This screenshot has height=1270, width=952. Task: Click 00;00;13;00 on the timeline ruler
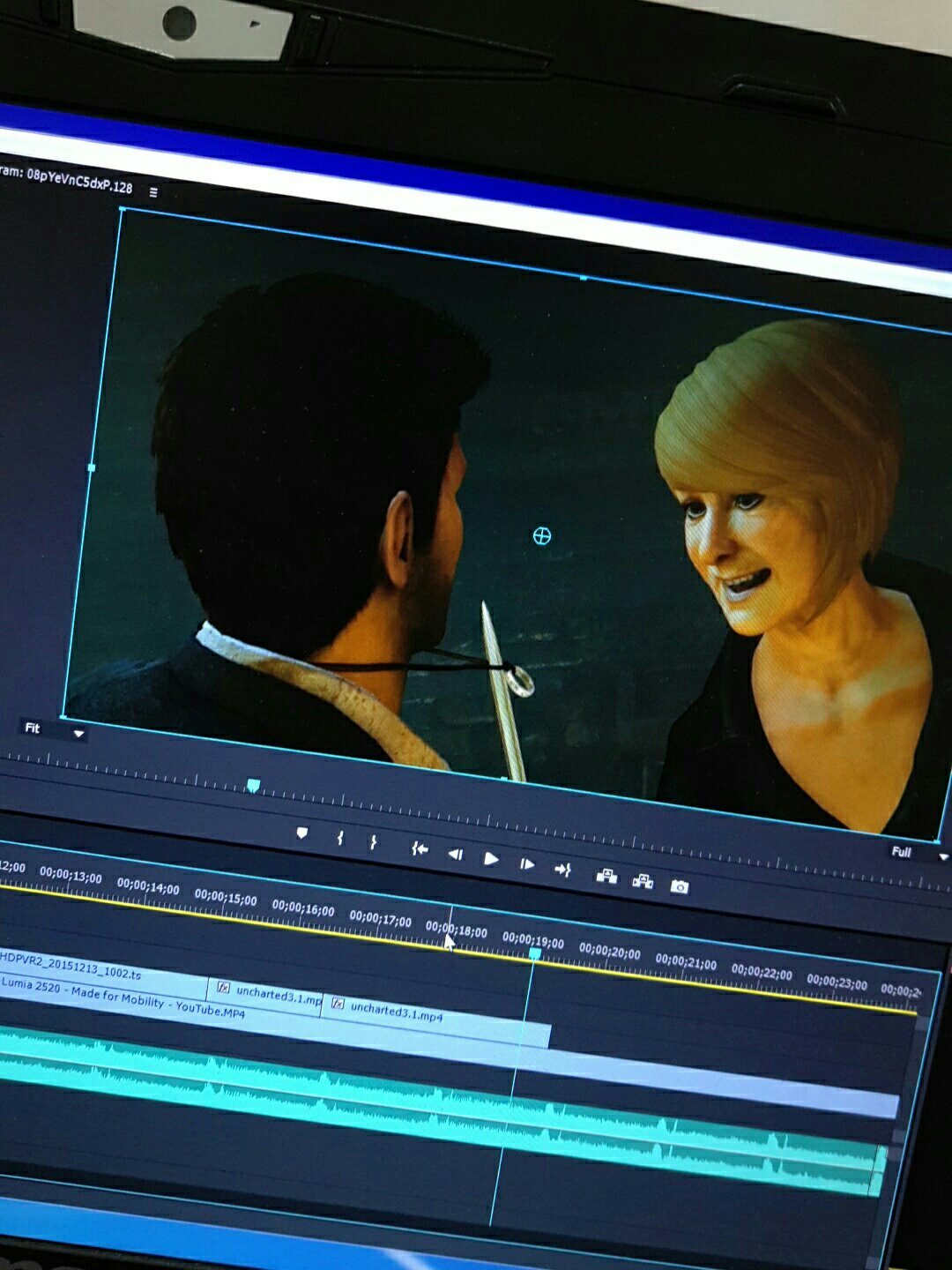tap(71, 876)
